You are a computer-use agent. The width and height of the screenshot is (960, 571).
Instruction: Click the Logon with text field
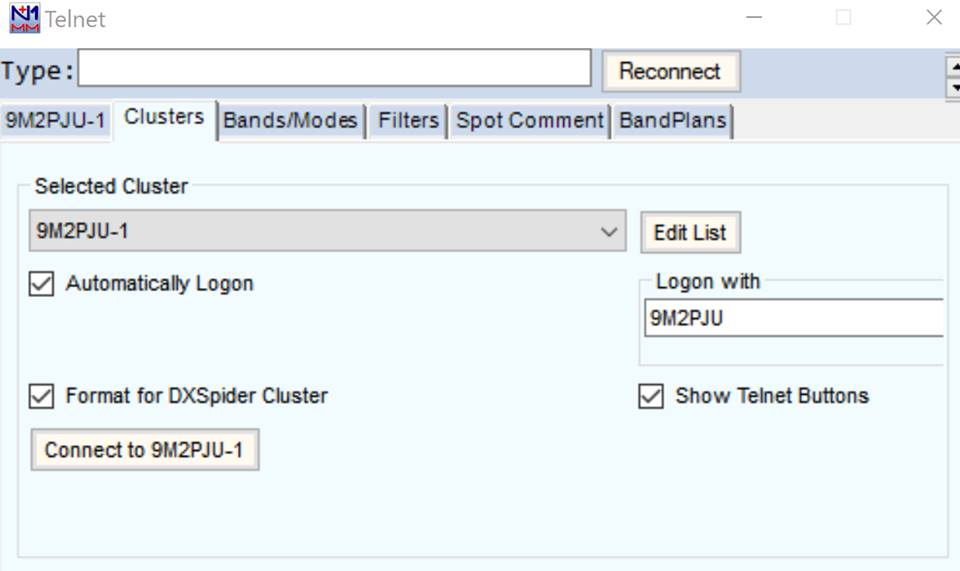794,318
